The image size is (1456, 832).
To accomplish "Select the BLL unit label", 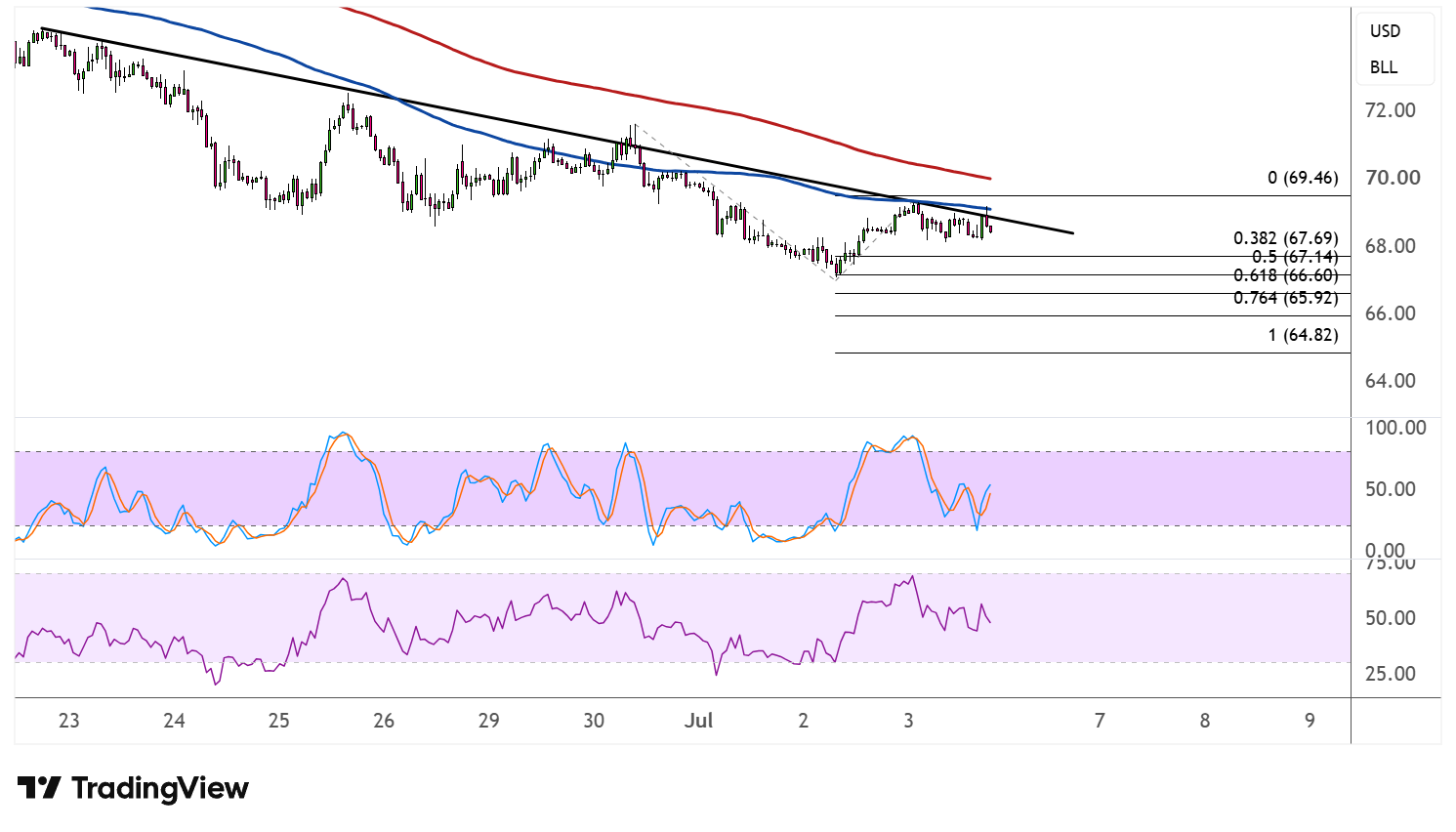I will (1384, 67).
